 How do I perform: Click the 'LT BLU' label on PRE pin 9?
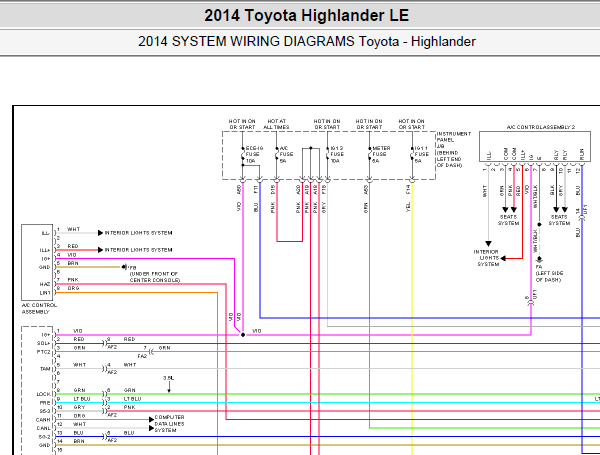[82, 399]
